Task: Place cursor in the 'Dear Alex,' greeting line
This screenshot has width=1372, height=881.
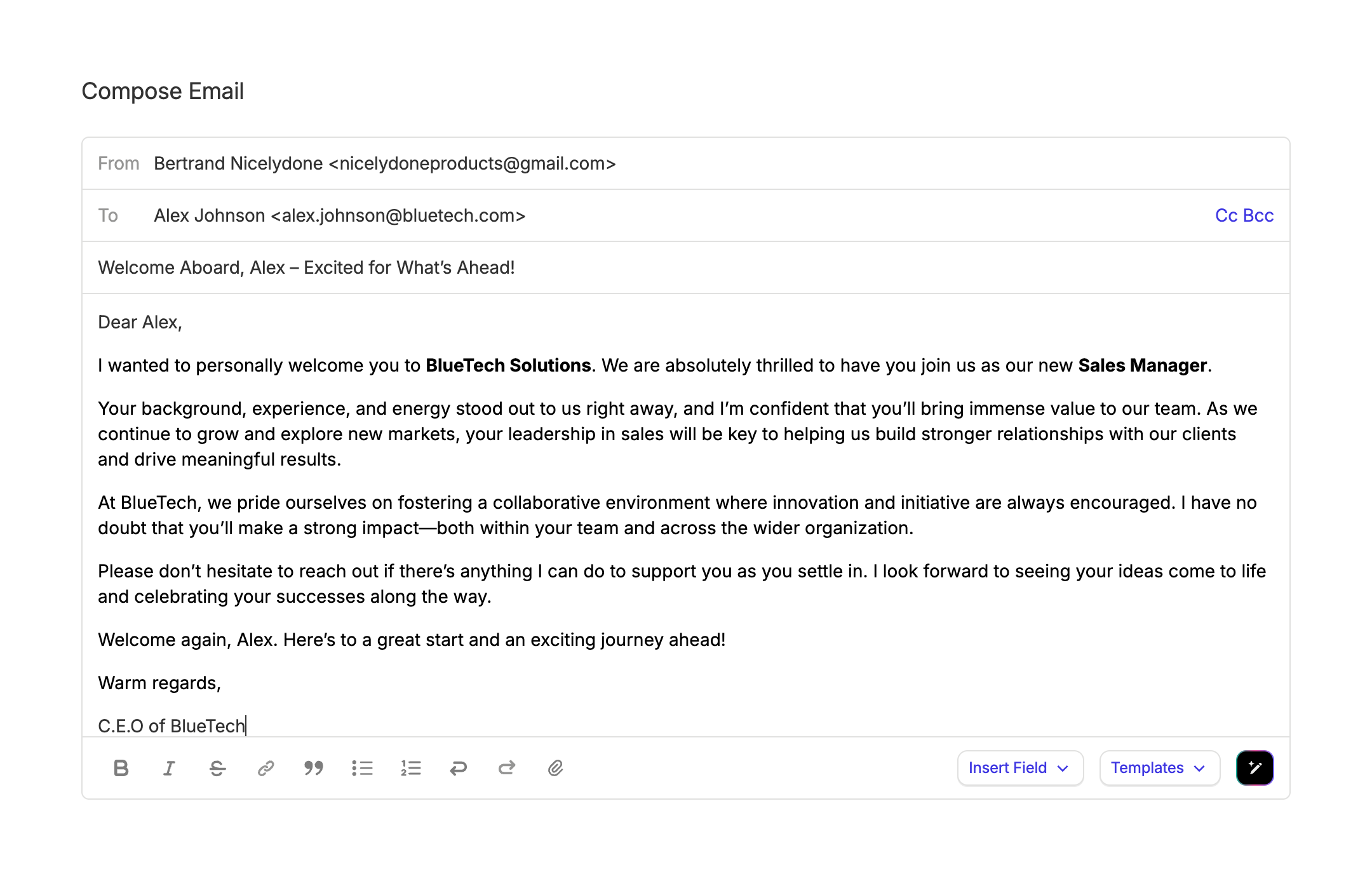Action: click(x=140, y=323)
